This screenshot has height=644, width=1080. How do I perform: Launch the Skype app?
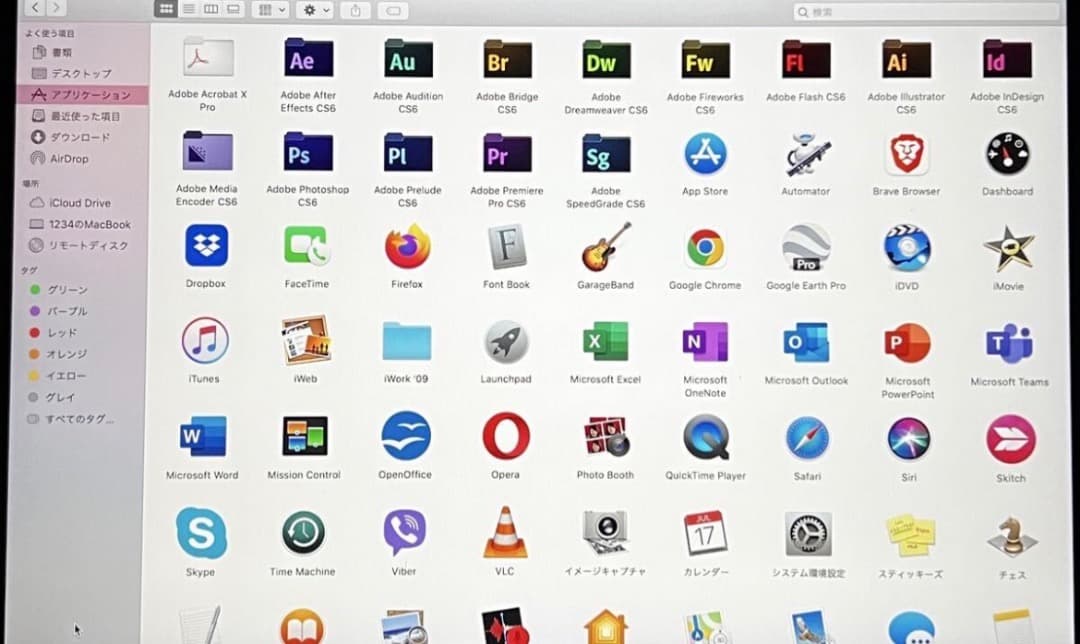[x=201, y=533]
